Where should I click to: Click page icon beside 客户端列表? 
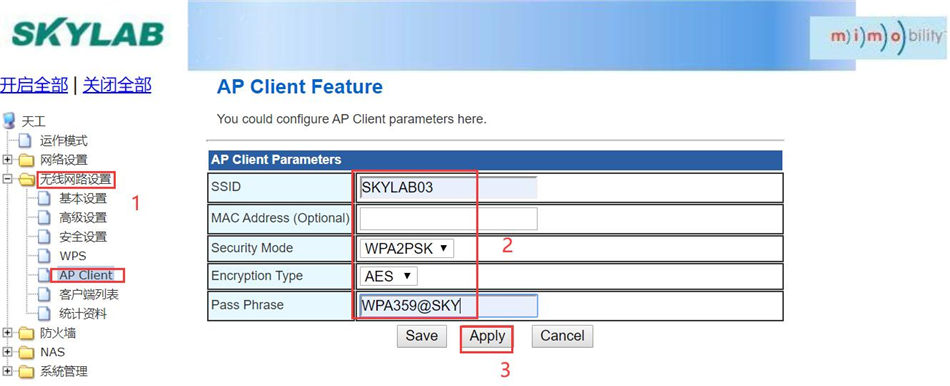point(44,294)
